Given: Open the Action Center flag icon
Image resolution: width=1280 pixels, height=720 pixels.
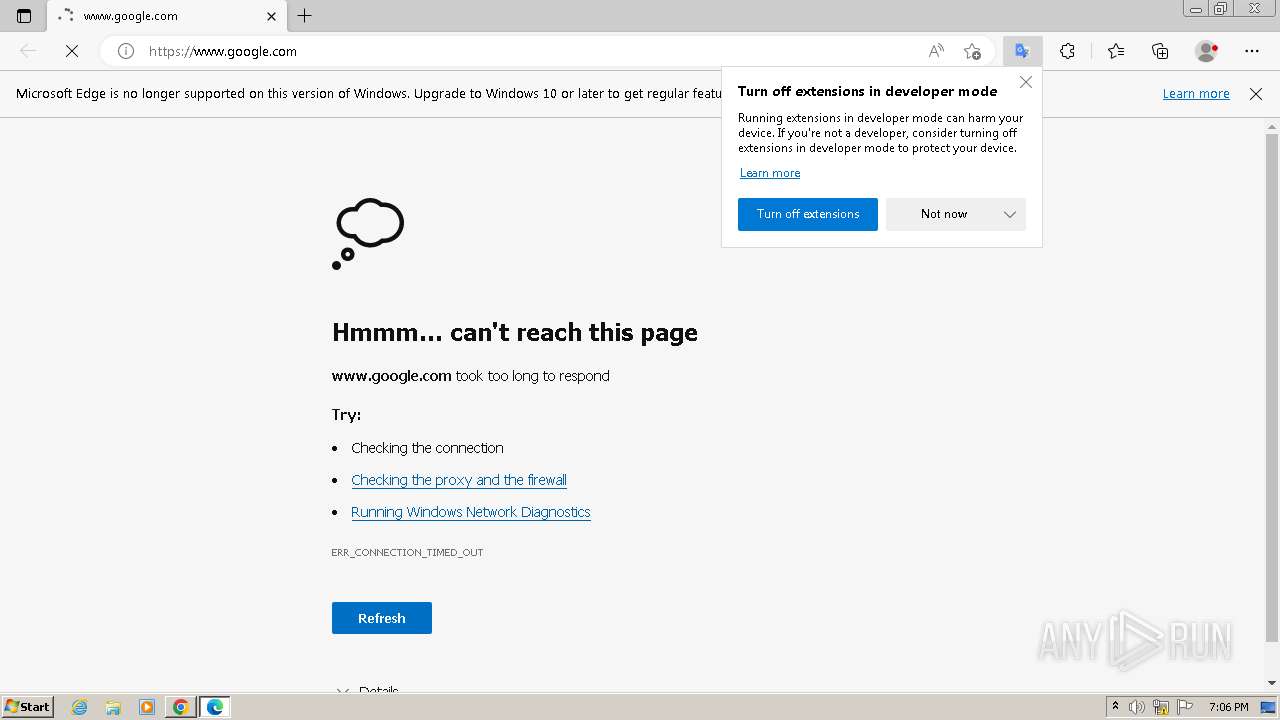Looking at the screenshot, I should (1184, 707).
